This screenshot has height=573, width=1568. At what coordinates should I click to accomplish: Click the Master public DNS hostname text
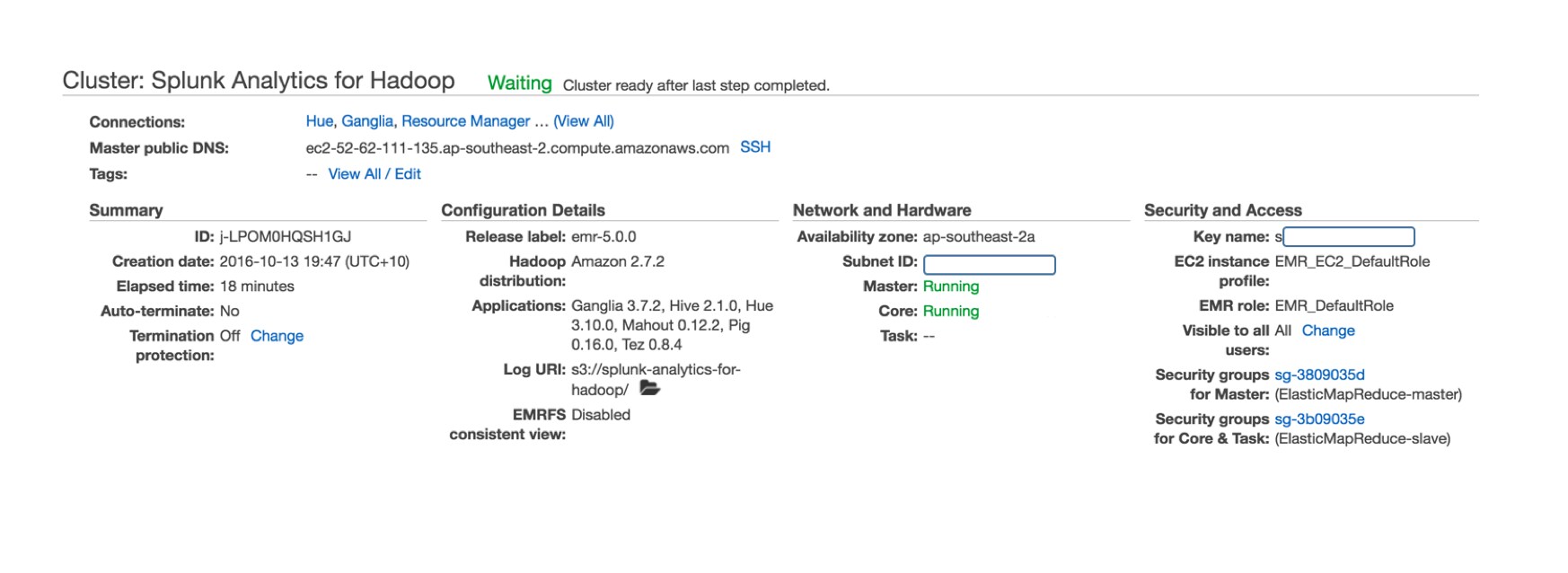pyautogui.click(x=517, y=148)
